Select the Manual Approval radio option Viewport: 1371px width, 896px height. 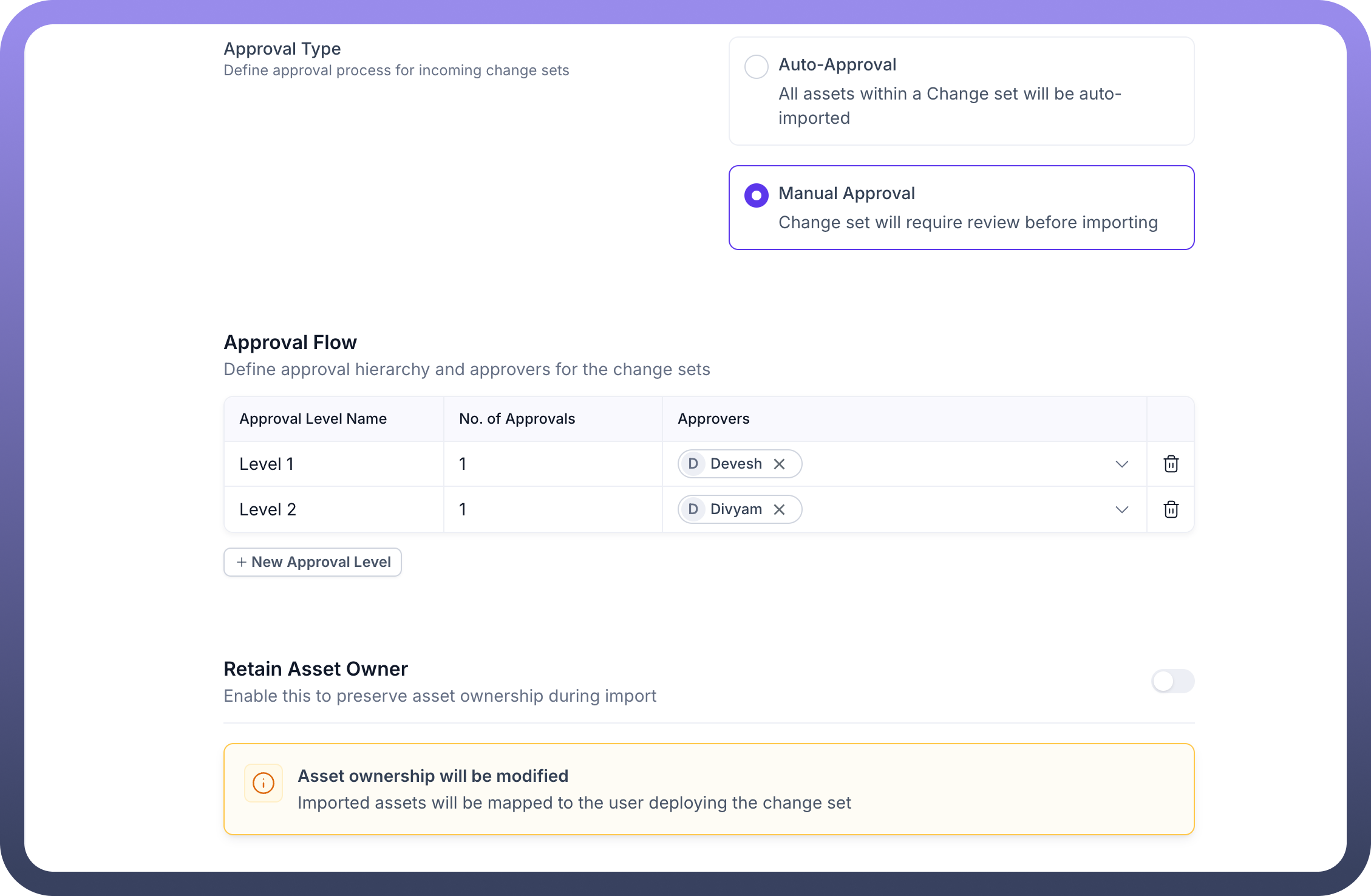(x=757, y=195)
